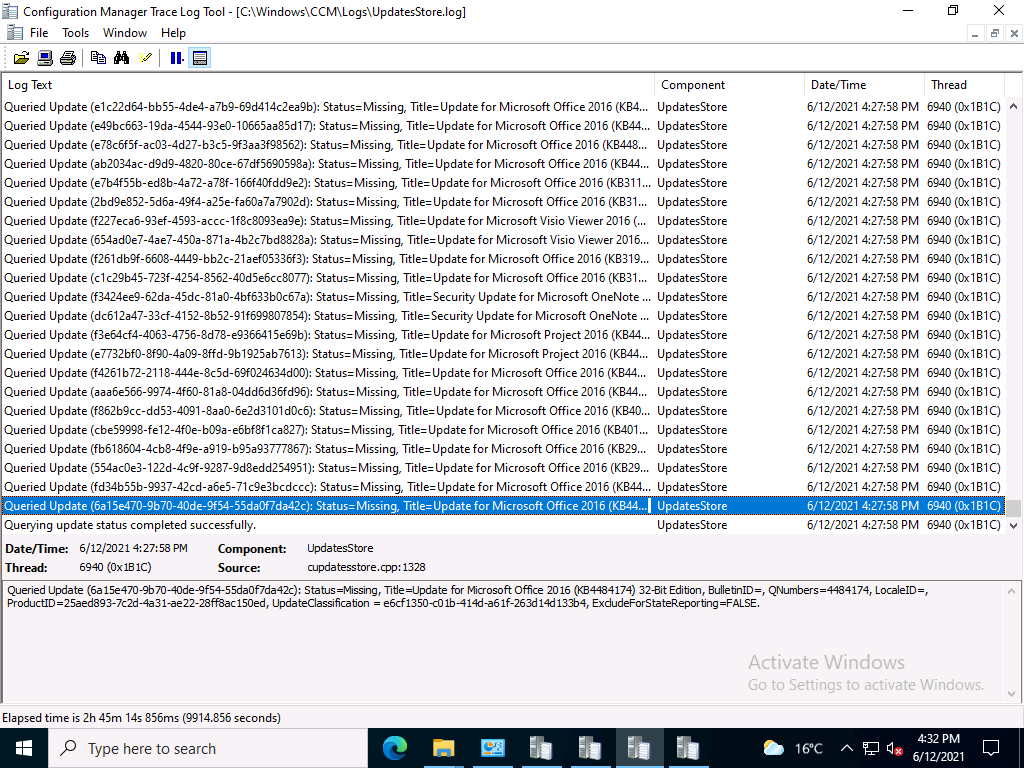This screenshot has width=1024, height=768.
Task: Select log entry for update 554ac0e3-122d-4c9f
Action: pyautogui.click(x=503, y=468)
